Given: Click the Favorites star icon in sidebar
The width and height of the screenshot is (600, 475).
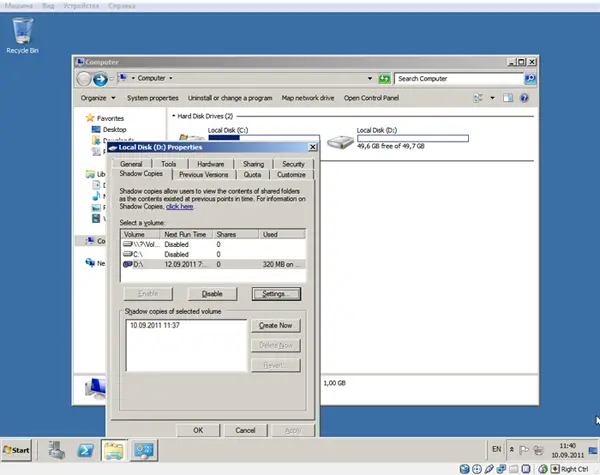Looking at the screenshot, I should (90, 118).
